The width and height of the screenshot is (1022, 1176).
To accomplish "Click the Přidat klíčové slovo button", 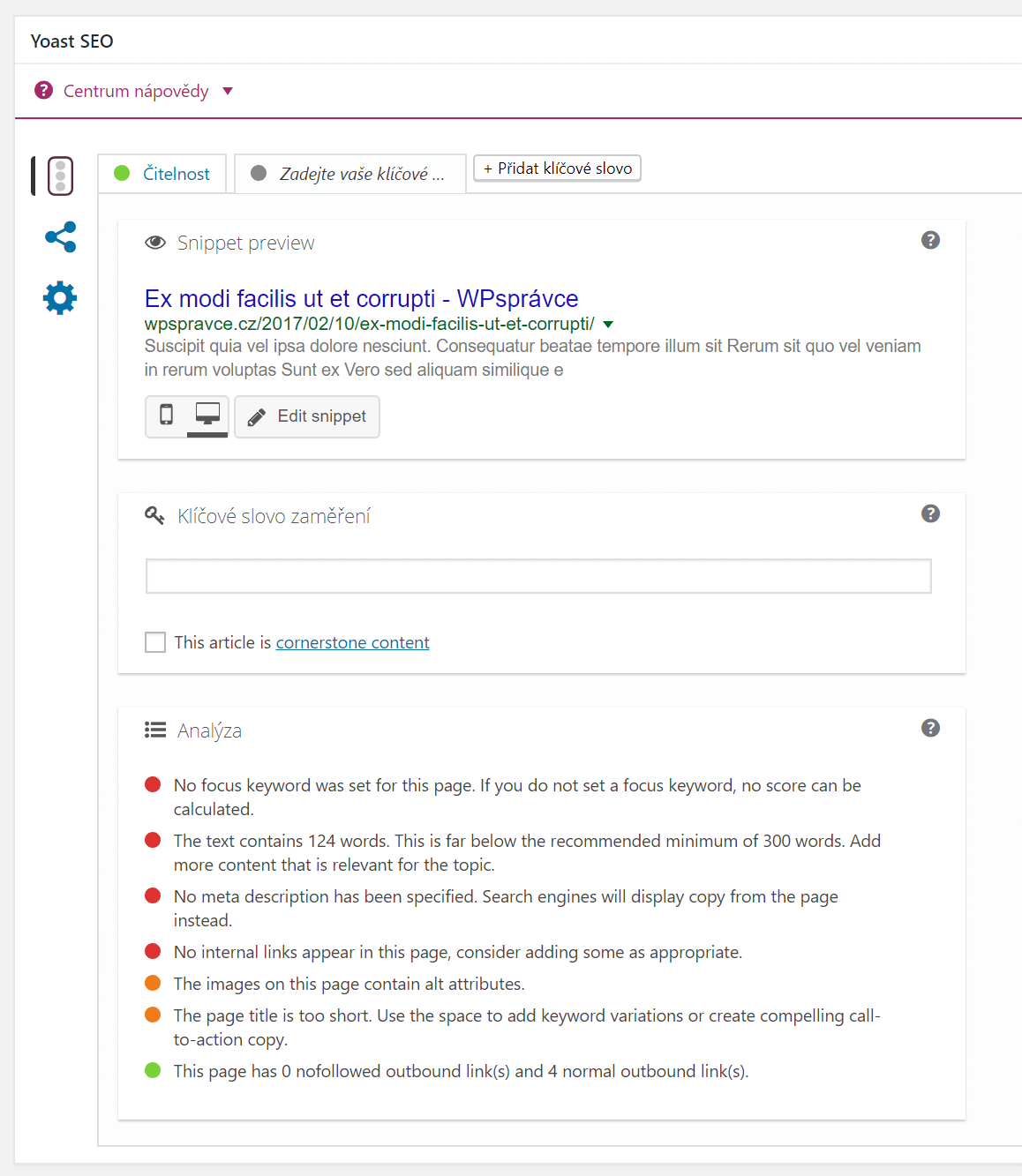I will coord(558,168).
